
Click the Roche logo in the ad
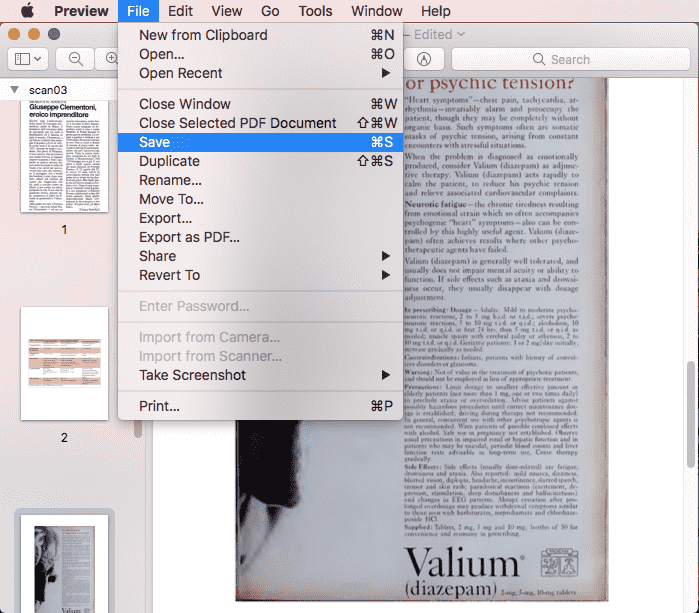pyautogui.click(x=559, y=563)
